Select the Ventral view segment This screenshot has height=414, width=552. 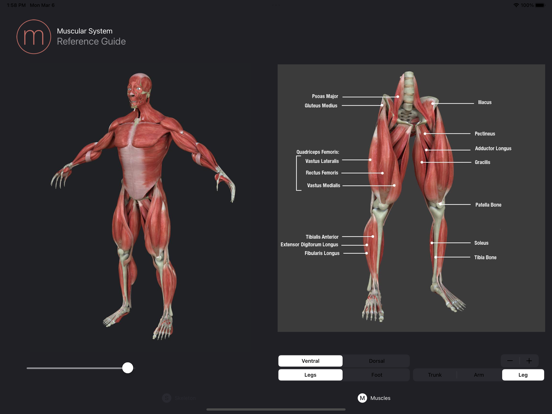click(x=310, y=361)
